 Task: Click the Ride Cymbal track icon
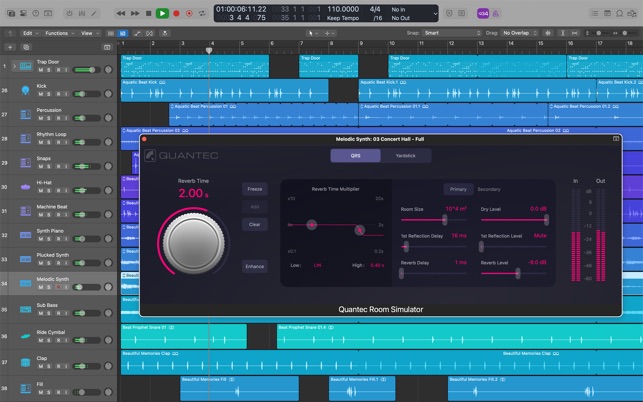(x=23, y=335)
